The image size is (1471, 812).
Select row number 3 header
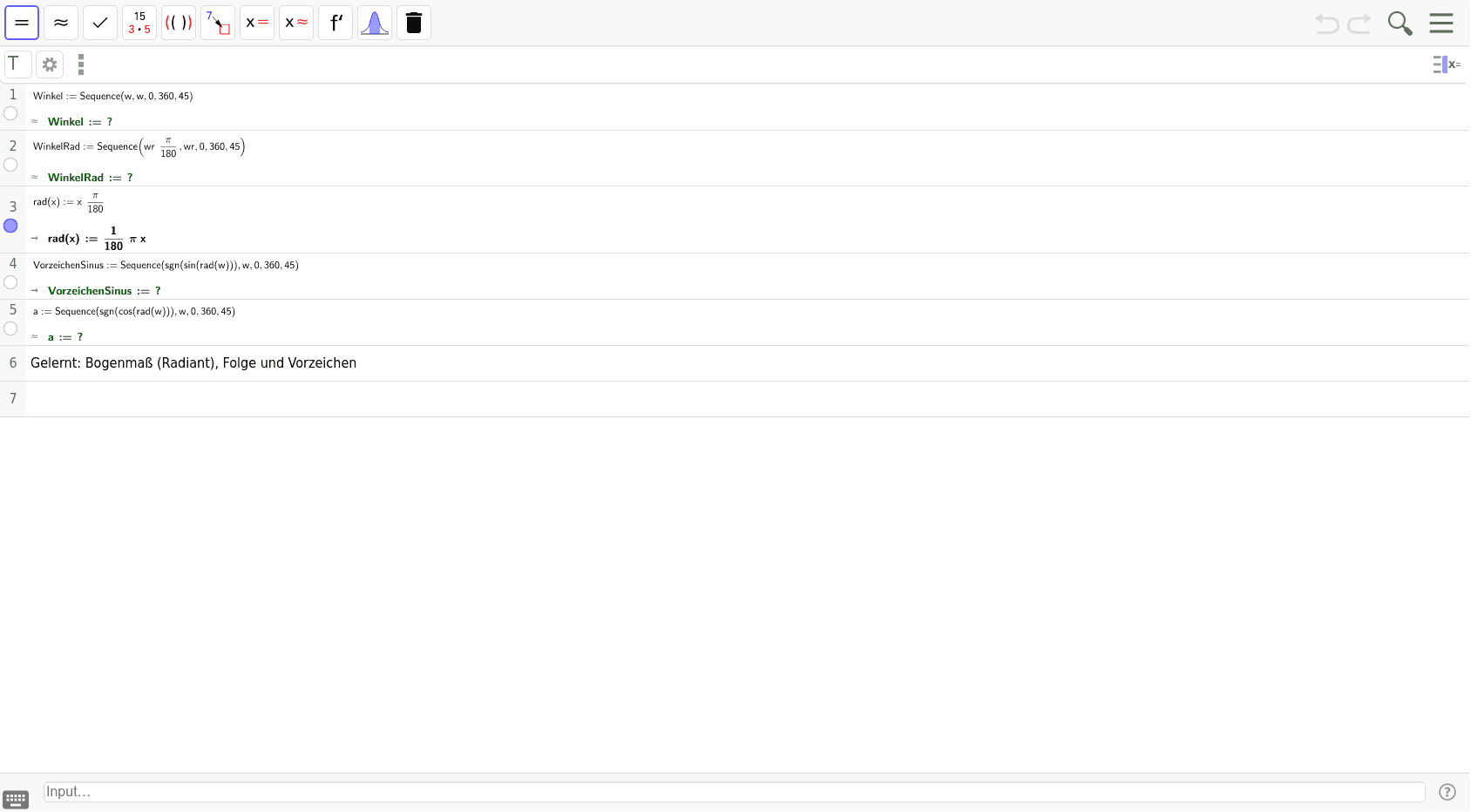[13, 206]
